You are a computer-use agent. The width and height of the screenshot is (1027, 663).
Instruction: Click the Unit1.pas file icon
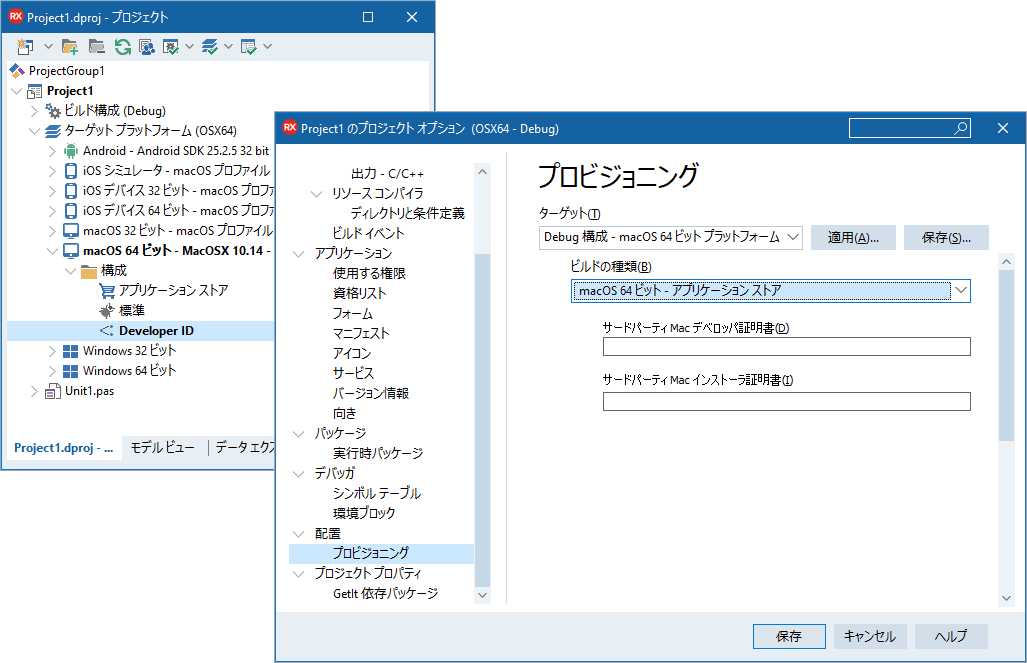click(53, 391)
